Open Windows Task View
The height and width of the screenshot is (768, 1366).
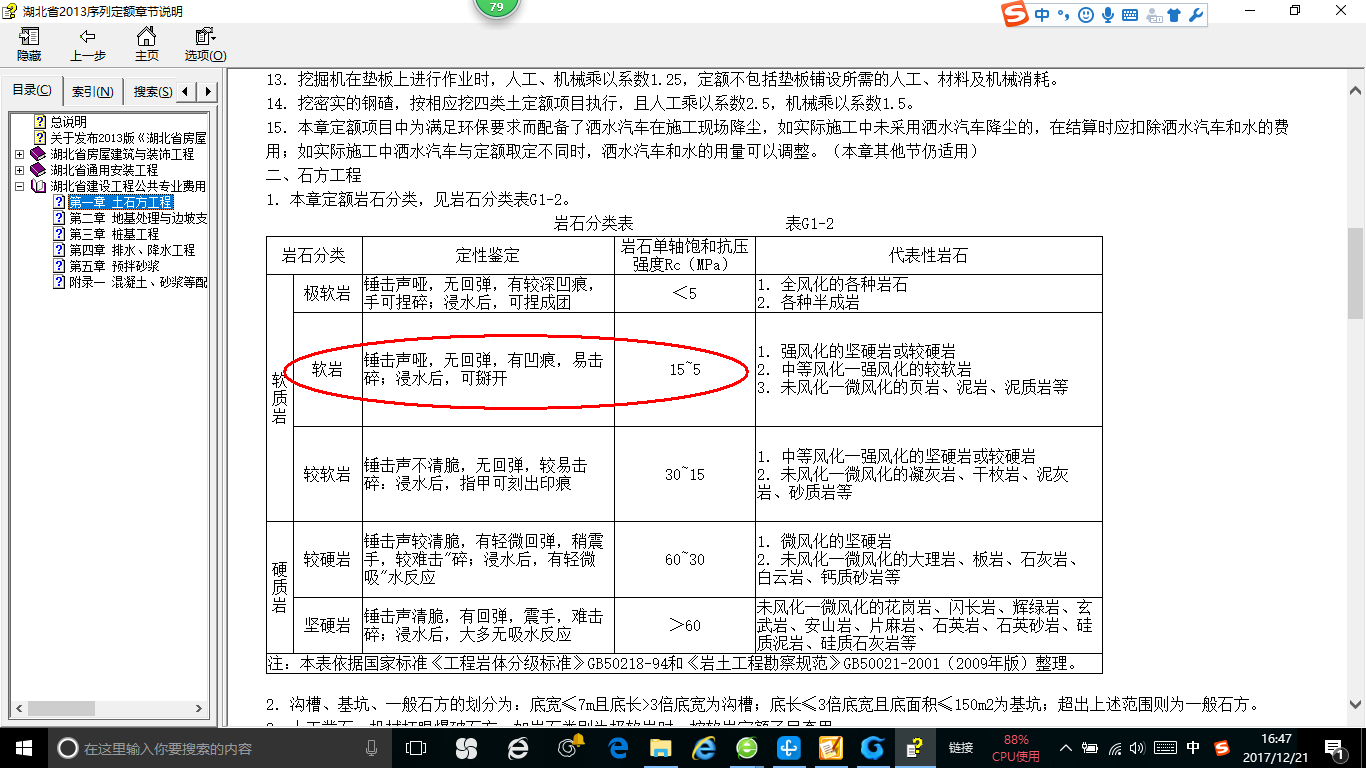(415, 748)
